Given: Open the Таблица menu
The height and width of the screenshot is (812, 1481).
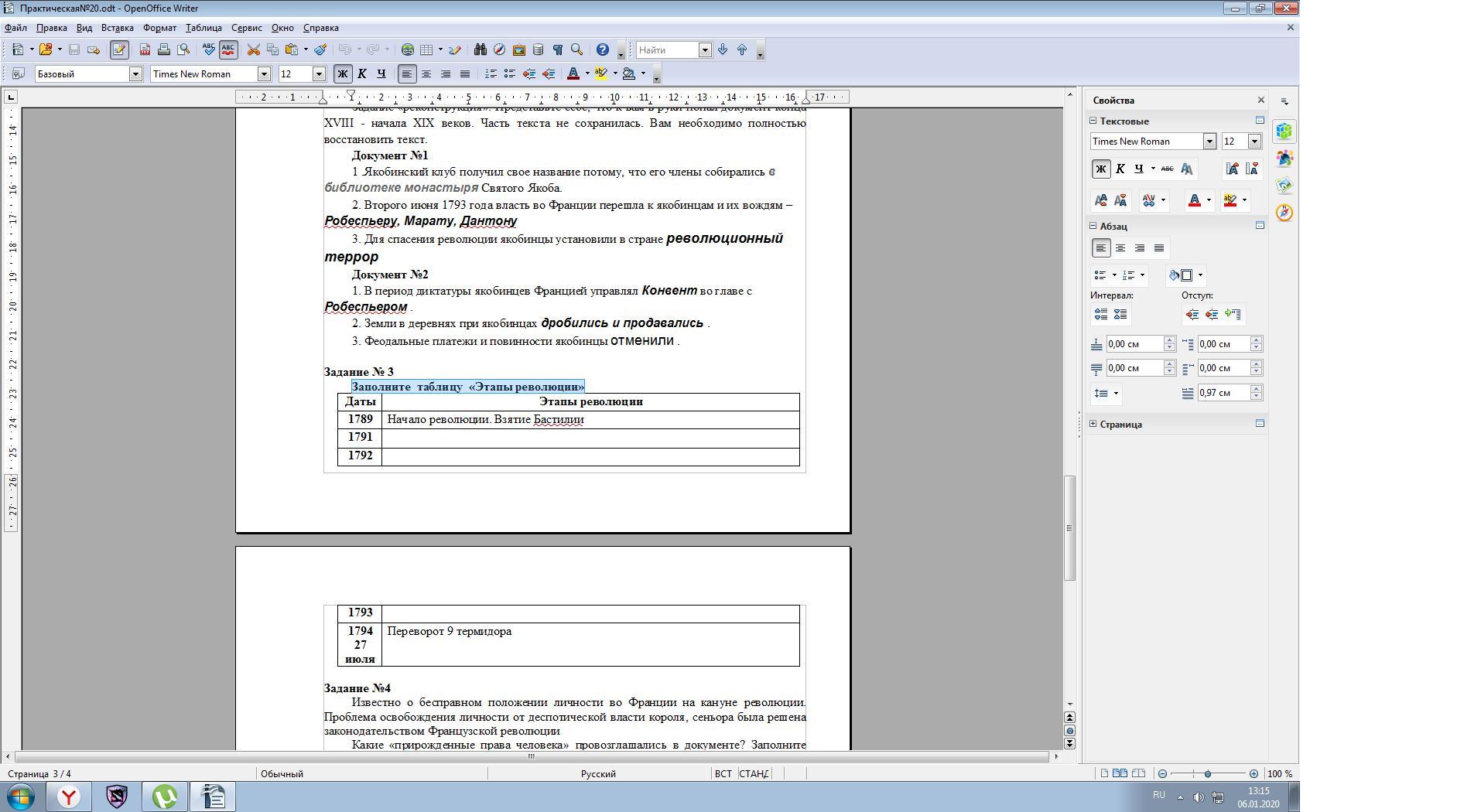Looking at the screenshot, I should [204, 28].
